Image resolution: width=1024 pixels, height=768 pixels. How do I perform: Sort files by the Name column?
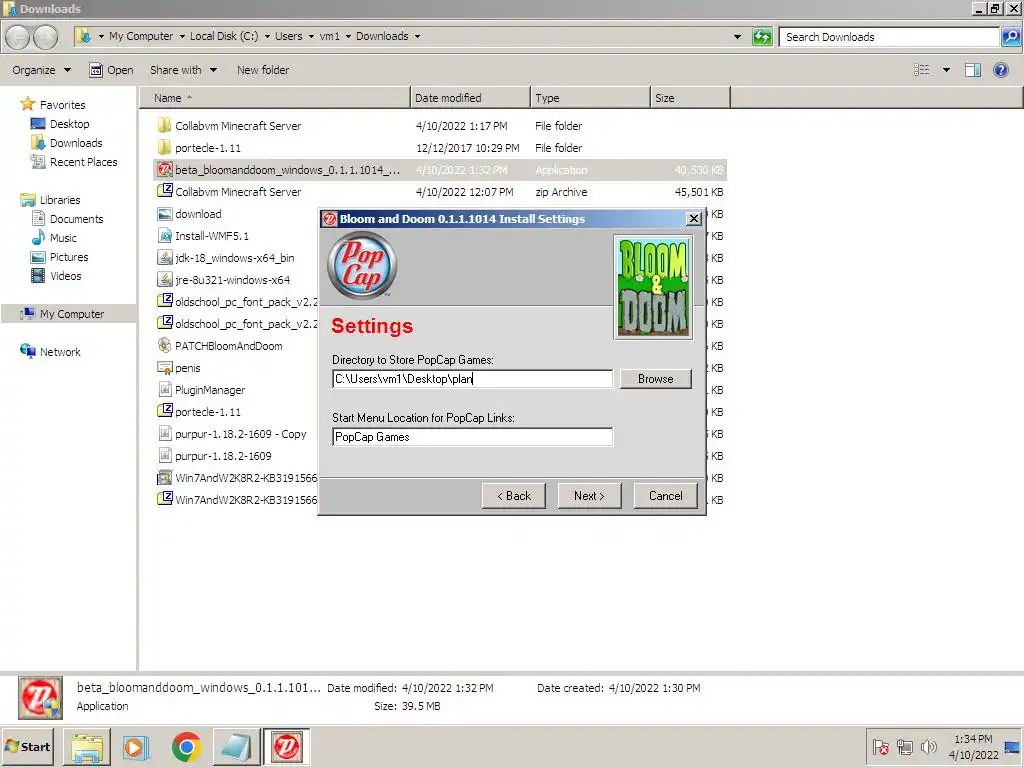coord(275,97)
